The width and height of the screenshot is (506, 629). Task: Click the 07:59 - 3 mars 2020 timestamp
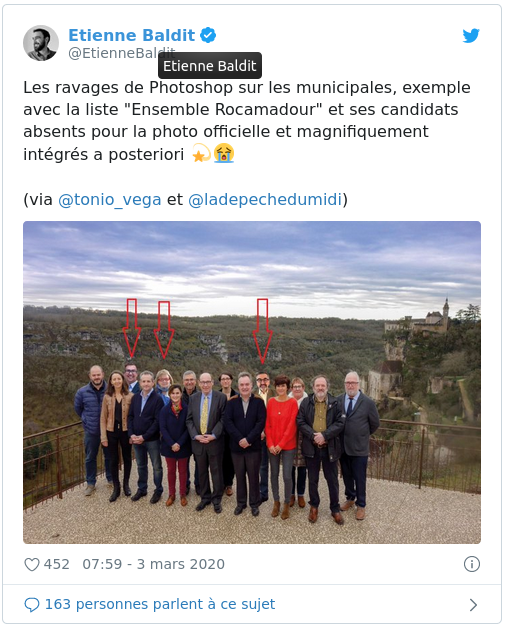point(154,564)
